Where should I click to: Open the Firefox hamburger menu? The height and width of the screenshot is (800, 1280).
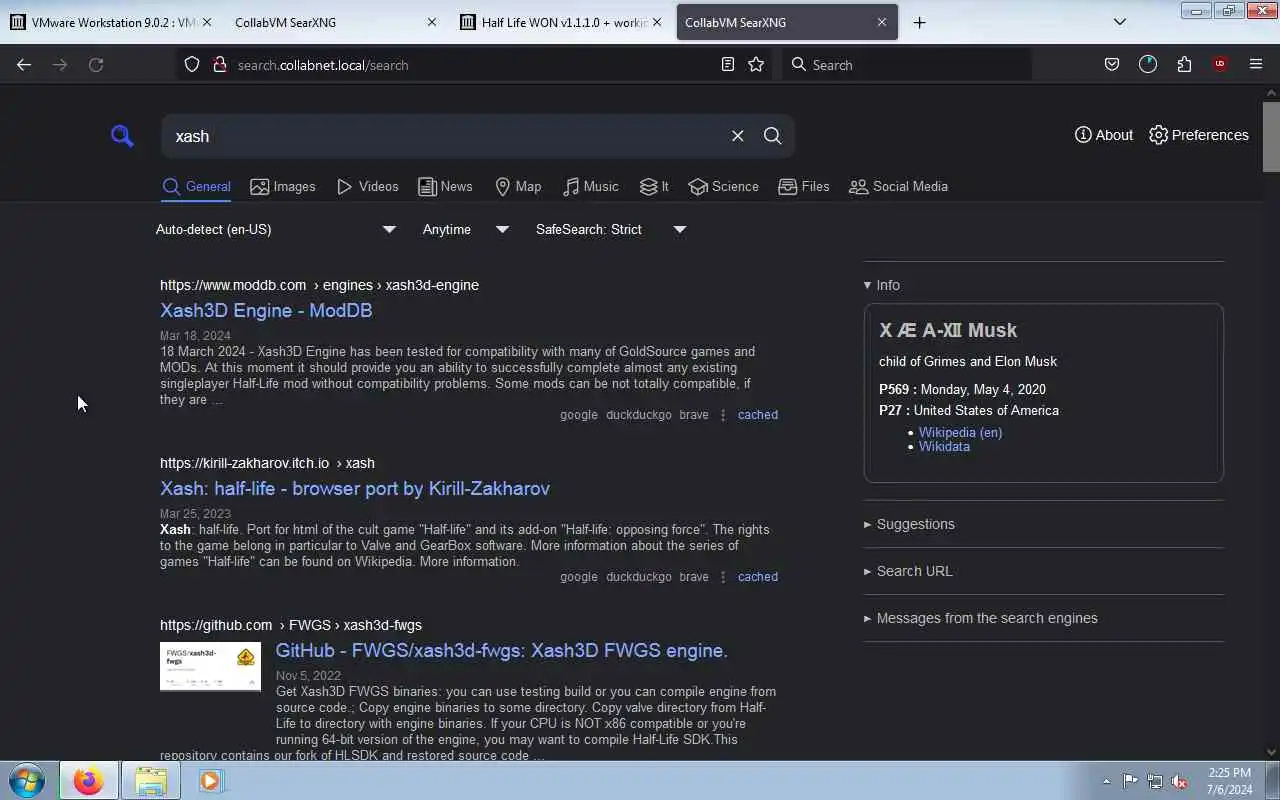[x=1256, y=64]
